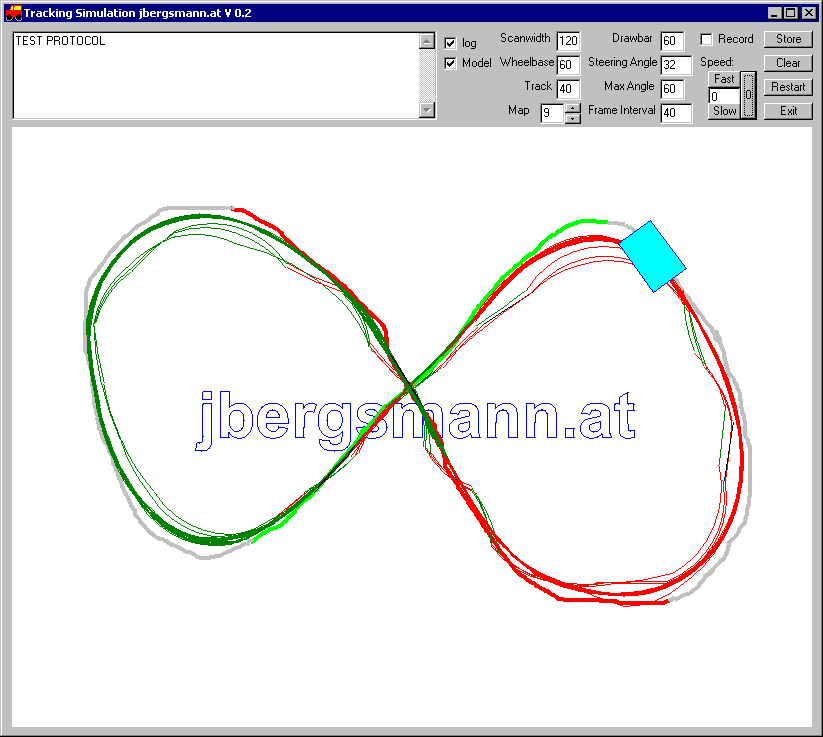
Task: Minimize the Tracking Simulation window
Action: (774, 13)
